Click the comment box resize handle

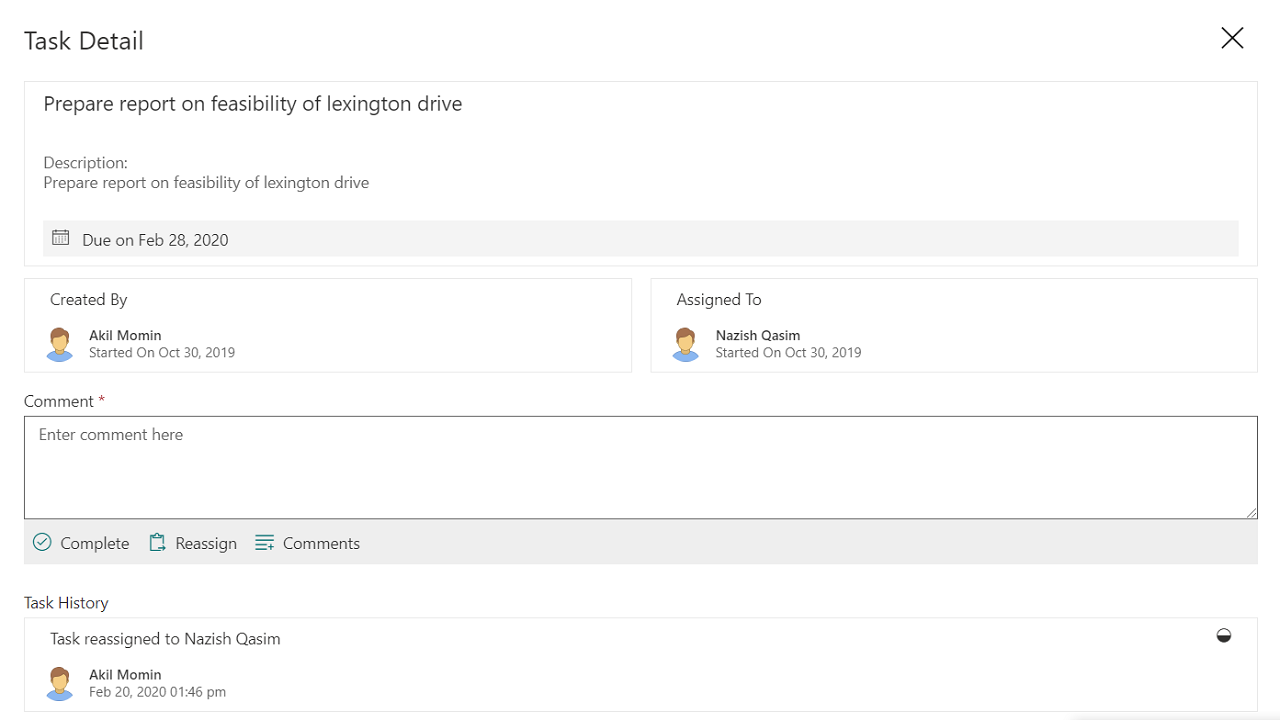[x=1251, y=512]
